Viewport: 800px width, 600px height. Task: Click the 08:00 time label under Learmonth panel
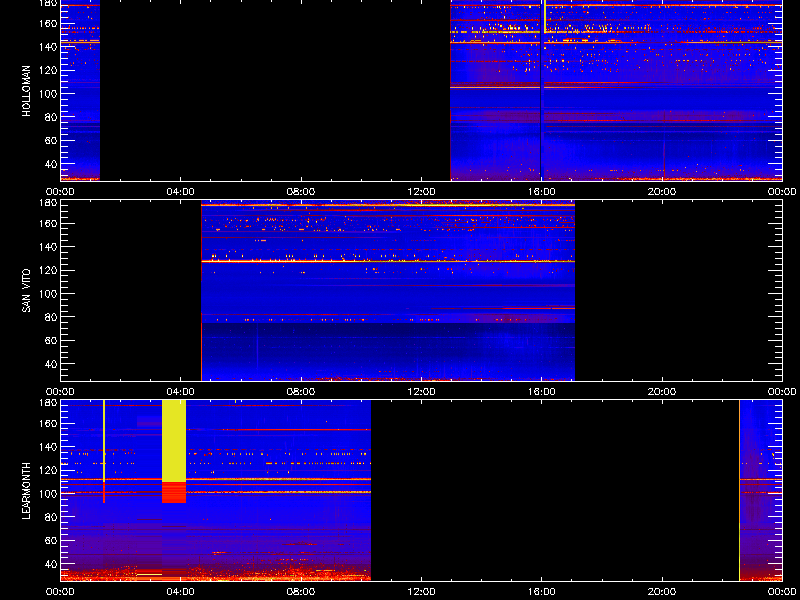point(301,592)
